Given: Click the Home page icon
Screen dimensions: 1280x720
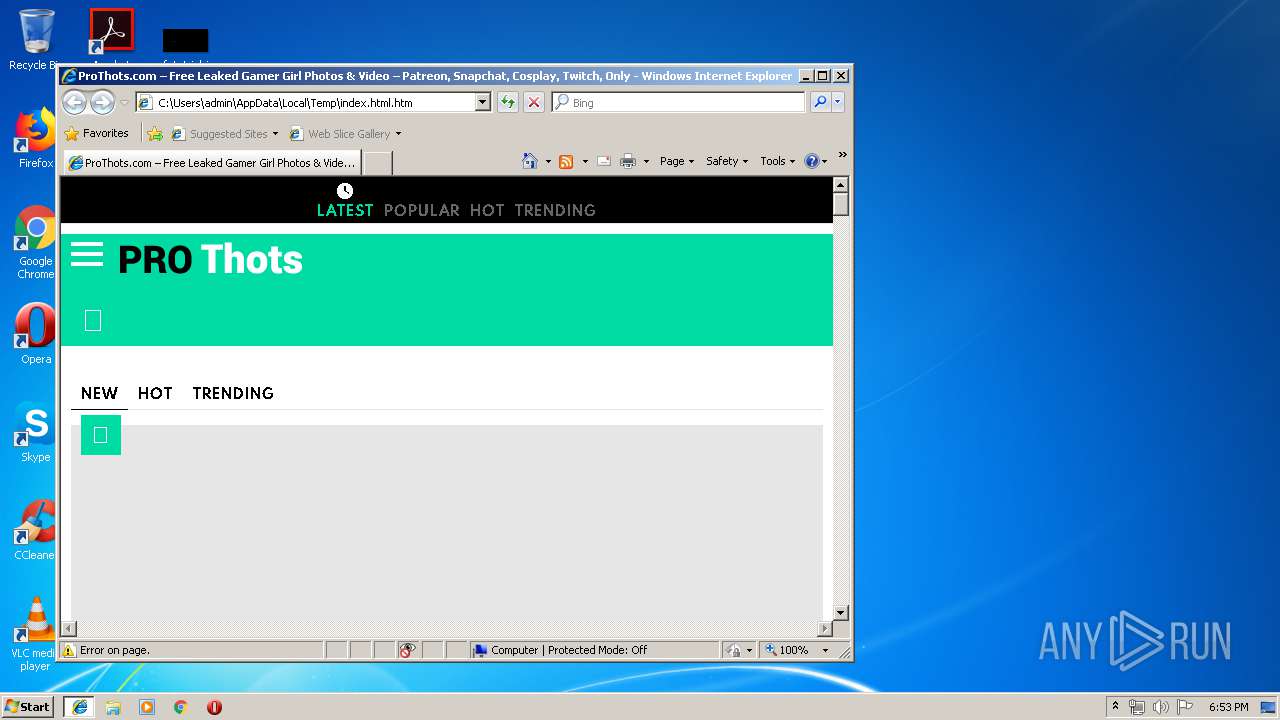Looking at the screenshot, I should [x=530, y=161].
